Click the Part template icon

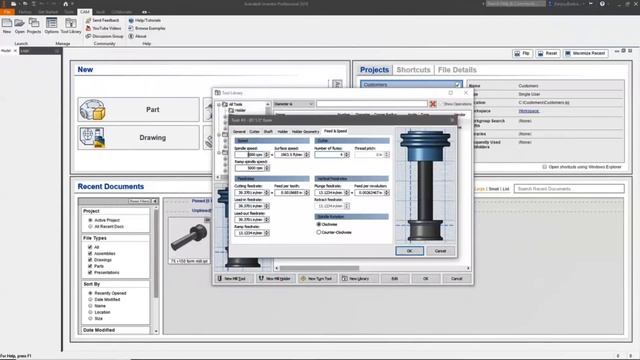pos(93,109)
